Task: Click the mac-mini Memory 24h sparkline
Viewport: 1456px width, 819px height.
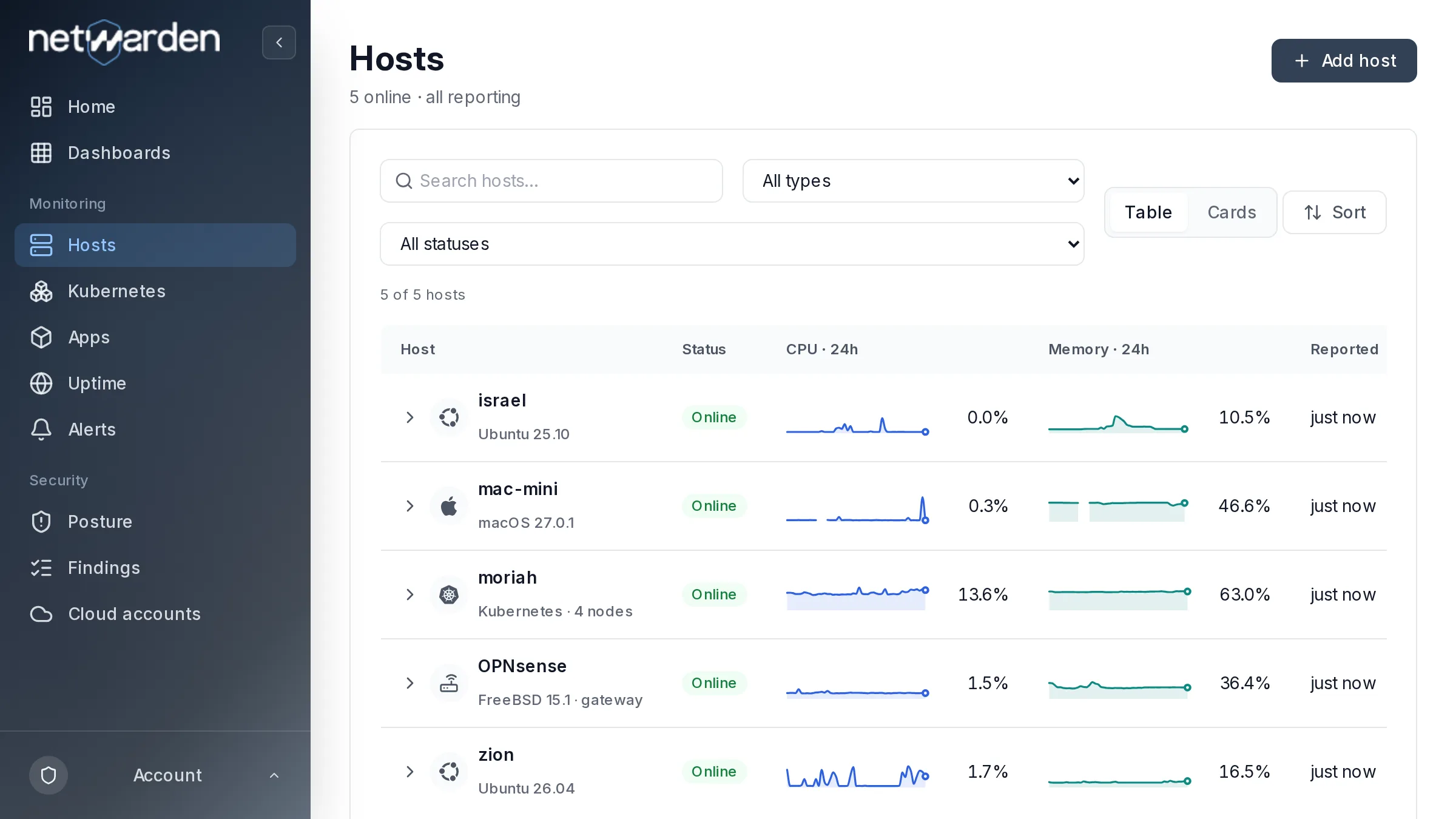Action: pyautogui.click(x=1119, y=510)
